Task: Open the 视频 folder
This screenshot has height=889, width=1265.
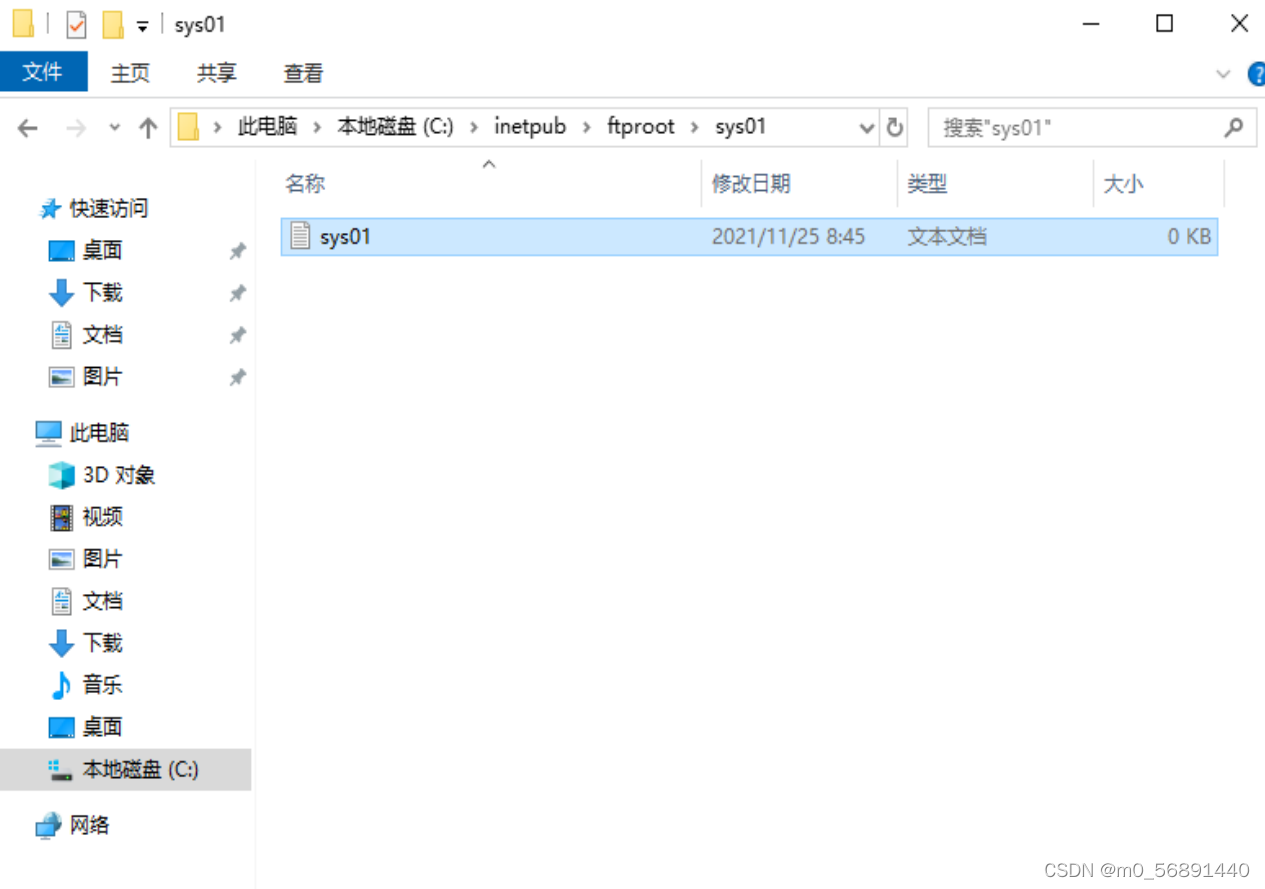Action: coord(102,516)
